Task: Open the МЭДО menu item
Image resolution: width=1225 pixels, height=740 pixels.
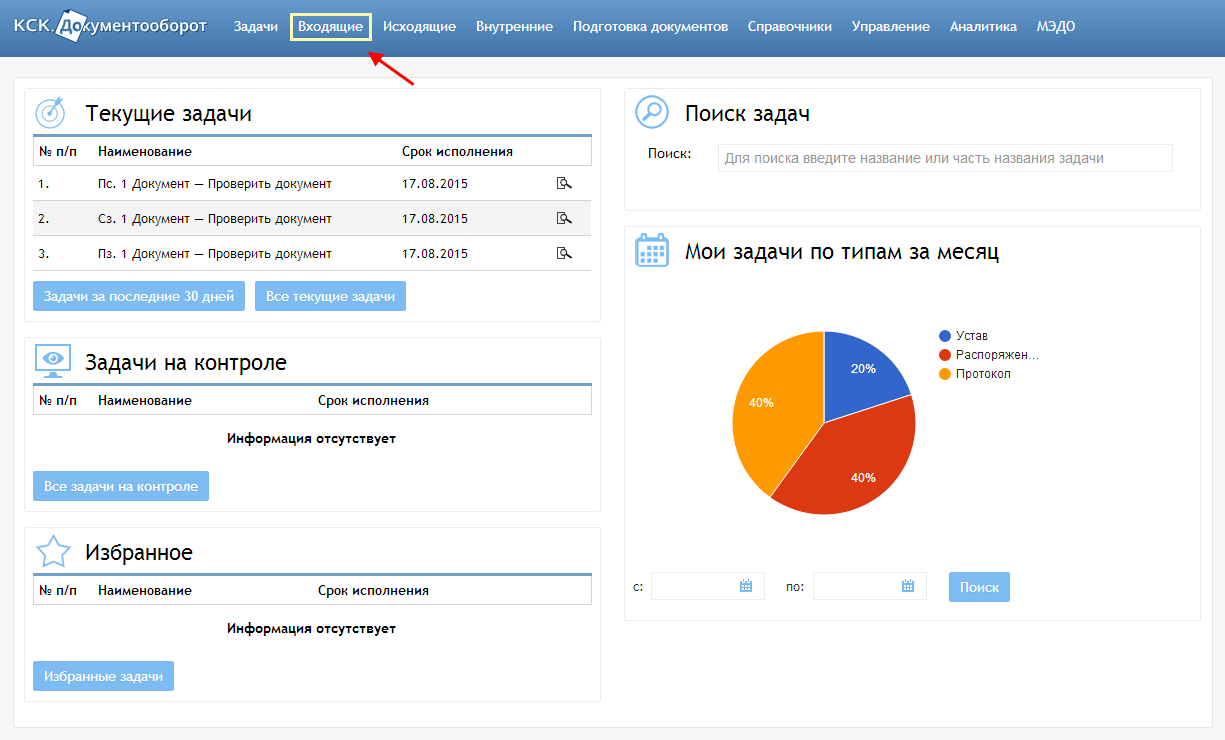Action: (x=1056, y=27)
